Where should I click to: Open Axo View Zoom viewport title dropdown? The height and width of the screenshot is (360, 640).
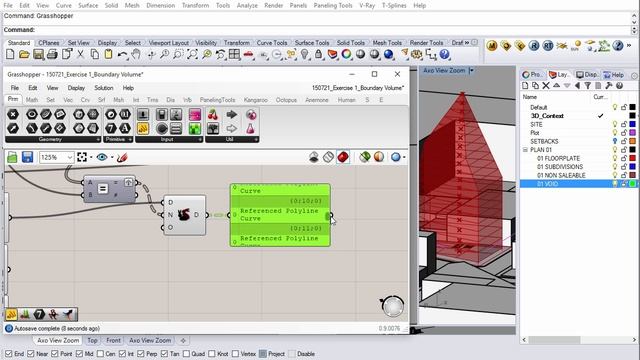[x=472, y=71]
